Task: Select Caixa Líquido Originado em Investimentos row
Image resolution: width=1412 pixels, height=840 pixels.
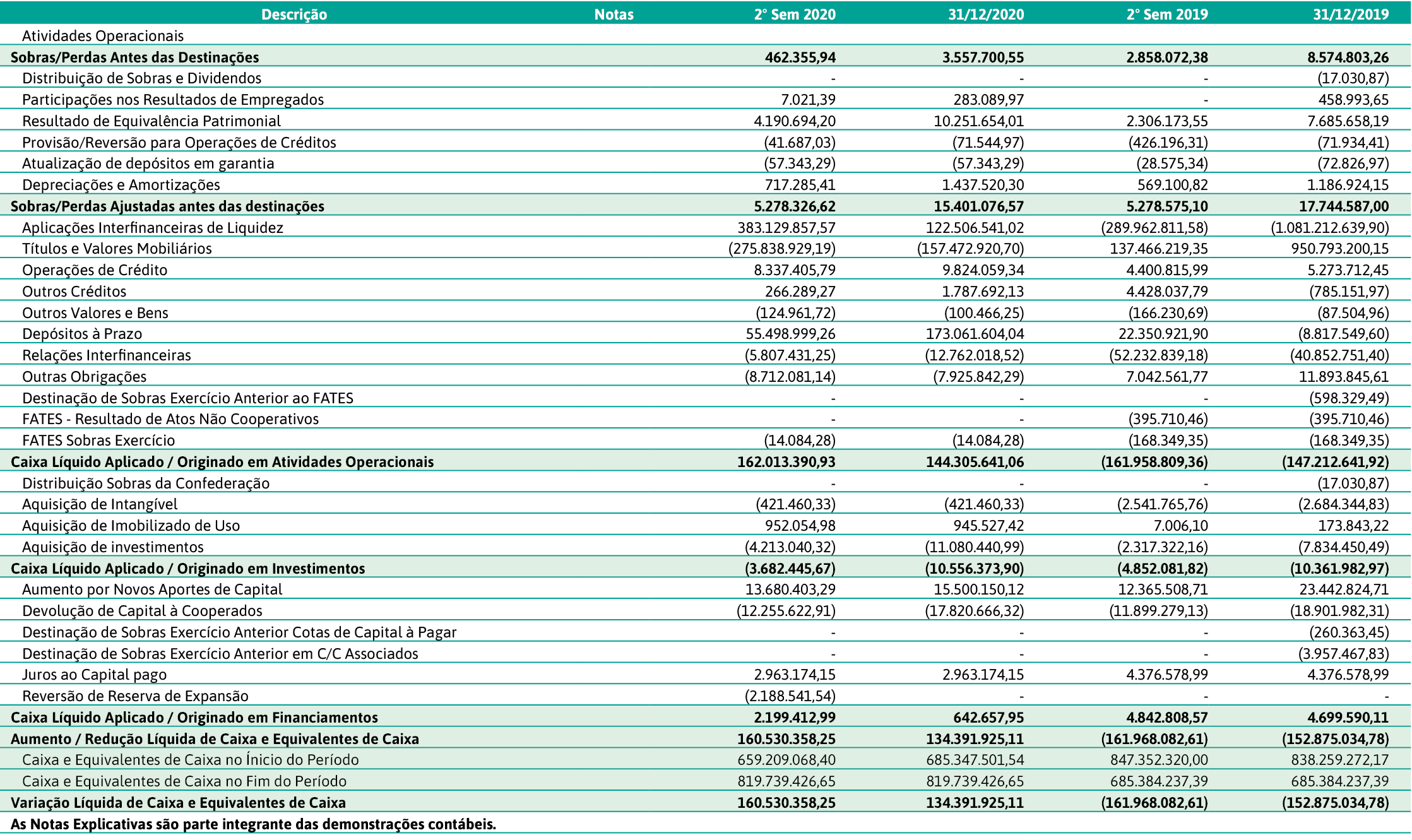Action: 187,569
